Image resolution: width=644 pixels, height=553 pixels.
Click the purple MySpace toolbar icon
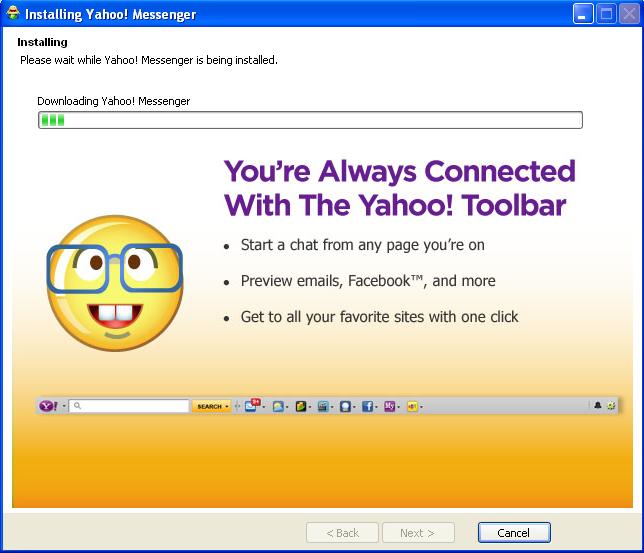389,406
